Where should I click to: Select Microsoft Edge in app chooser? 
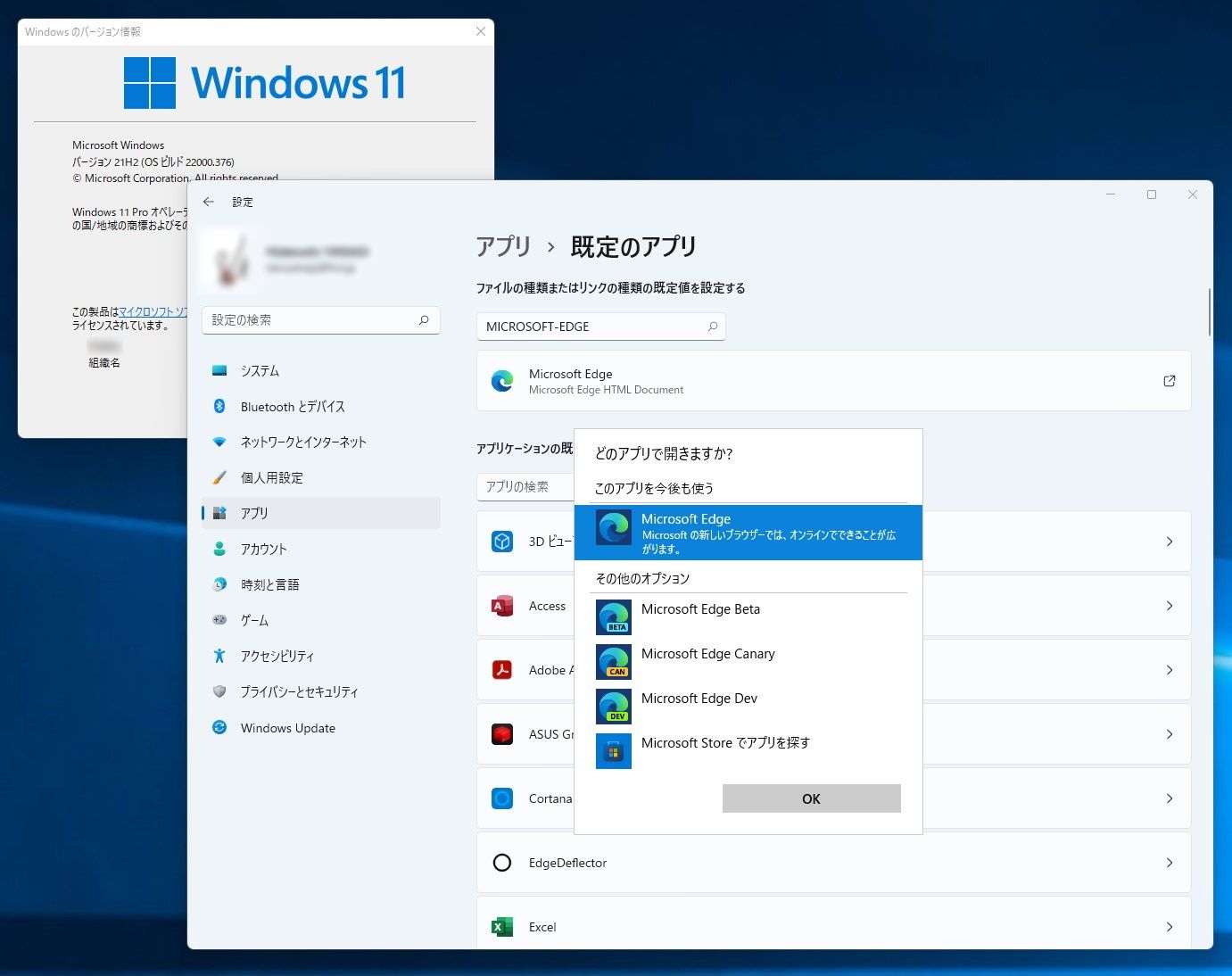[748, 533]
